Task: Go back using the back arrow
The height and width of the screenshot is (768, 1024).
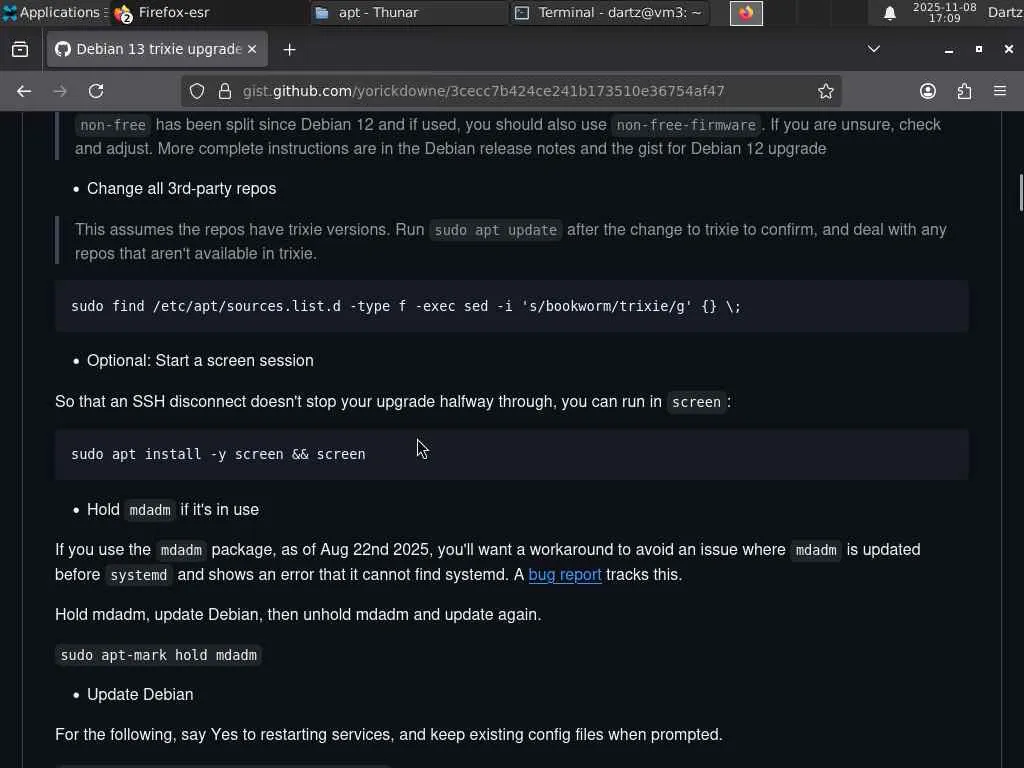Action: point(24,91)
